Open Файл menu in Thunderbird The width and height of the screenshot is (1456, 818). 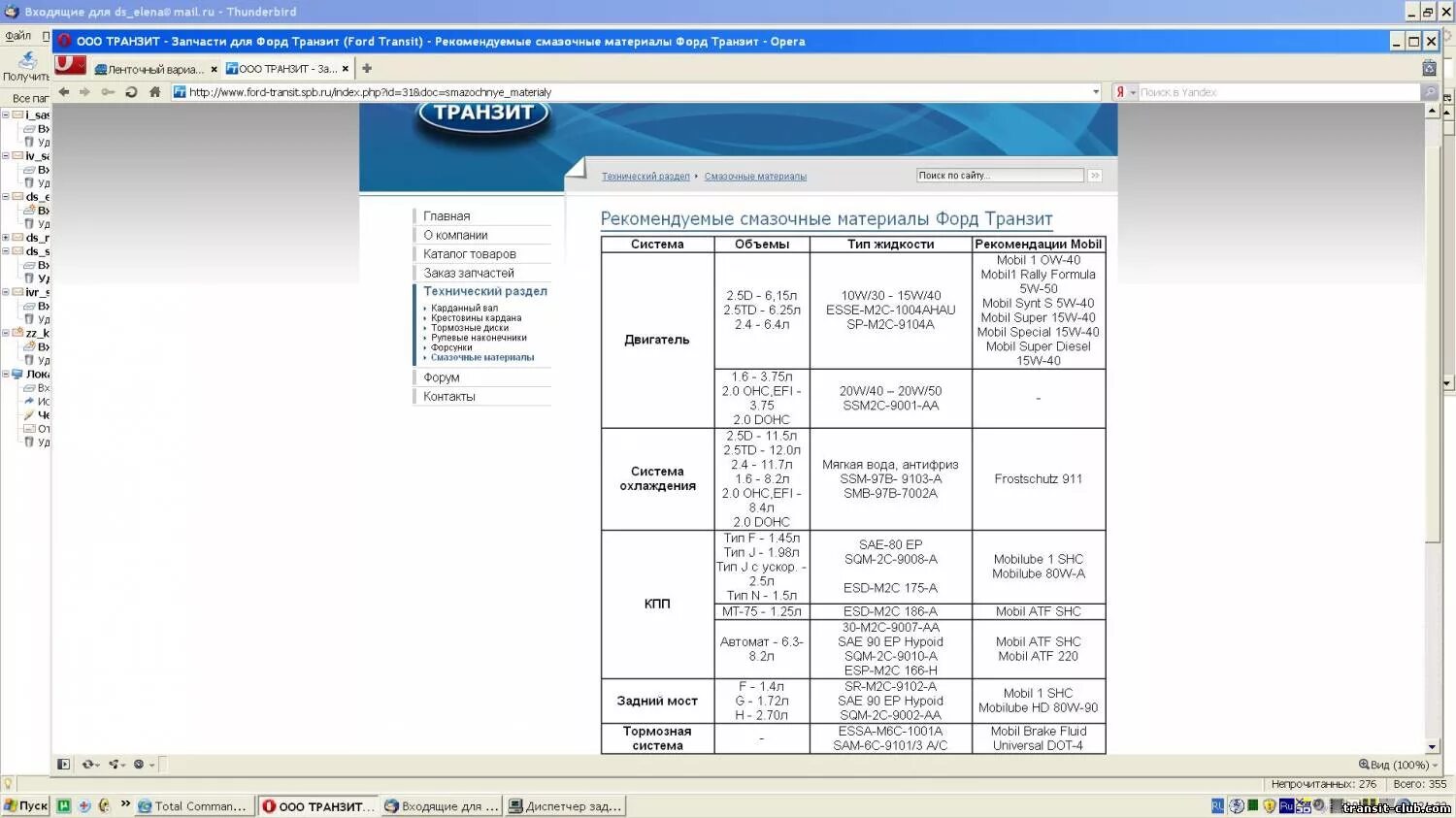pyautogui.click(x=17, y=36)
